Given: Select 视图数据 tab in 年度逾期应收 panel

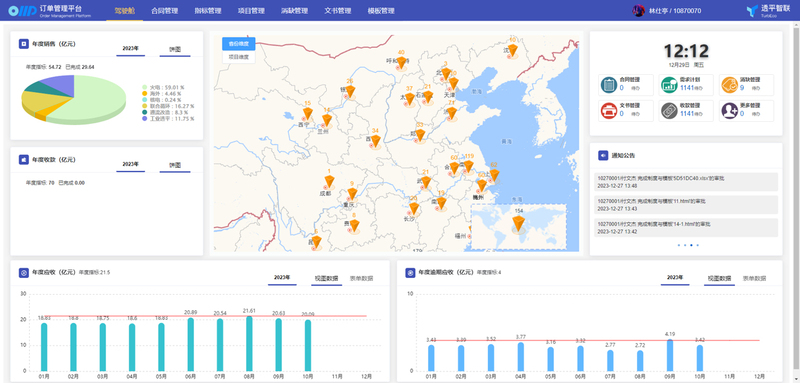Looking at the screenshot, I should [719, 278].
